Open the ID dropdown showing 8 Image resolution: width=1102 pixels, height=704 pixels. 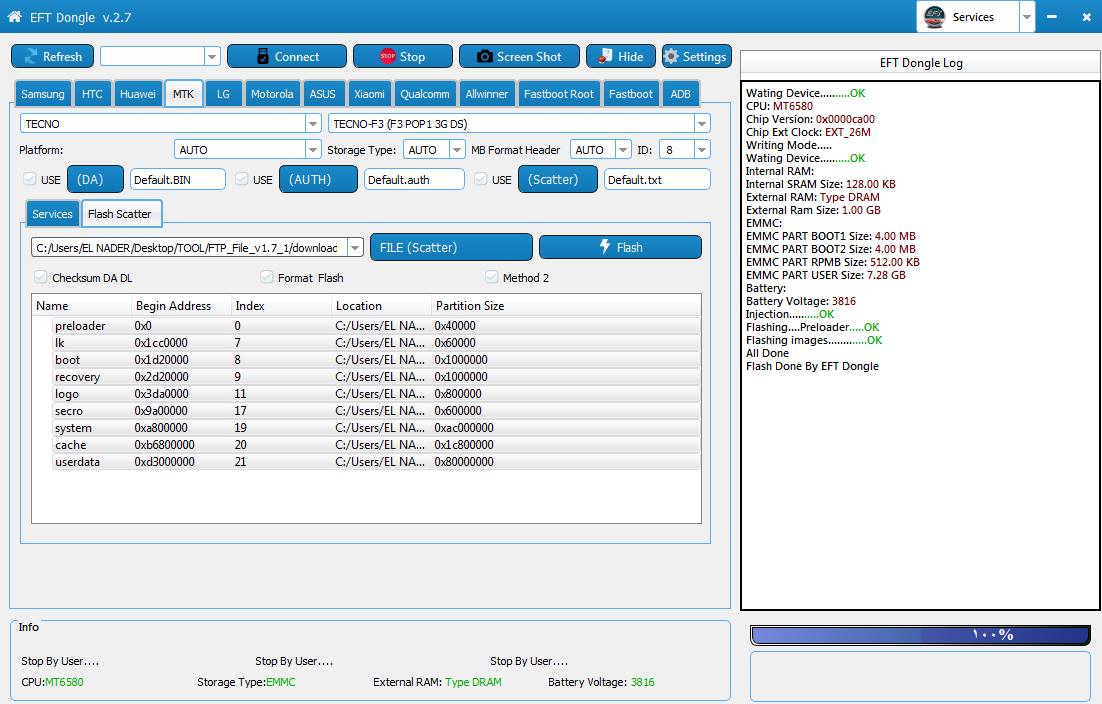pyautogui.click(x=701, y=150)
